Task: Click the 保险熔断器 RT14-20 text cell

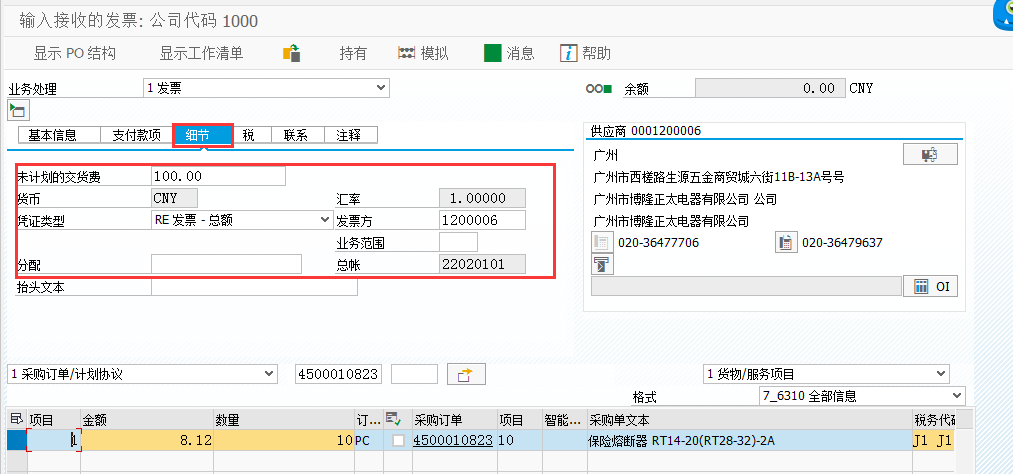Action: [749, 440]
